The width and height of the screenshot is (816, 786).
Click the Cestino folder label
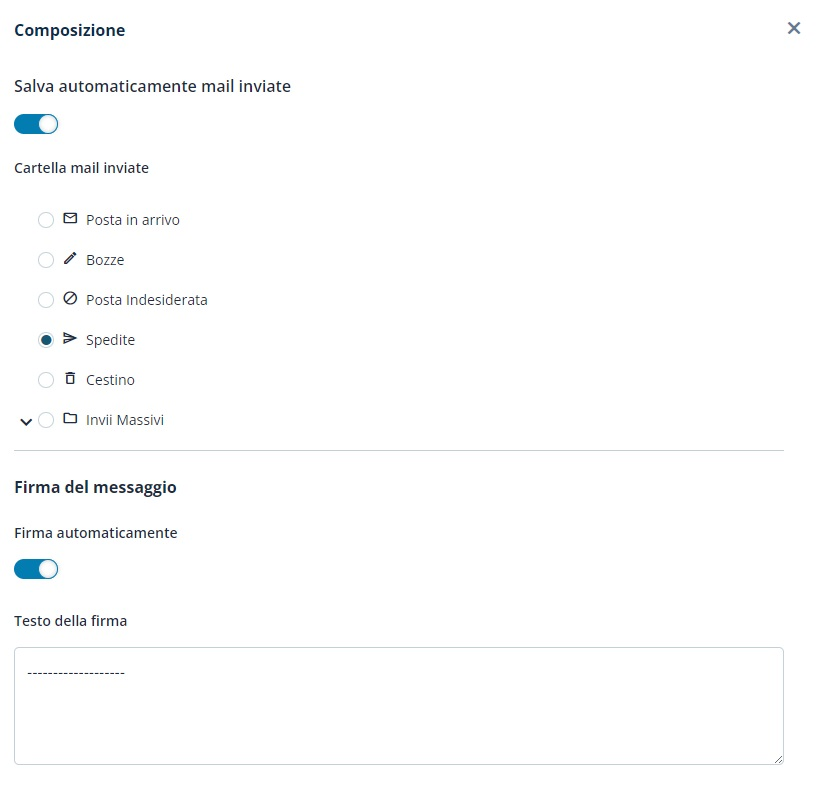click(110, 380)
